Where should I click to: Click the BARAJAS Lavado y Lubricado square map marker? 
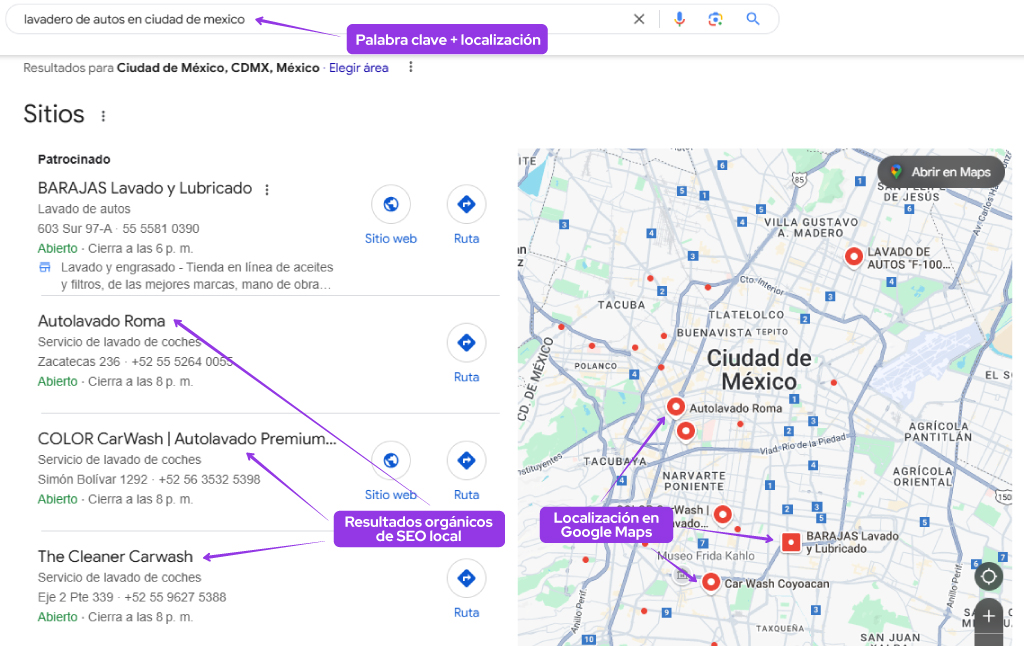point(791,542)
